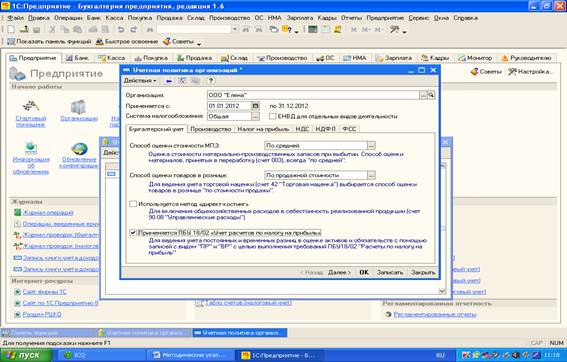Screen dimensions: 567x362
Task: Open the calendar picker next to date 01.01.2012
Action: (255, 106)
